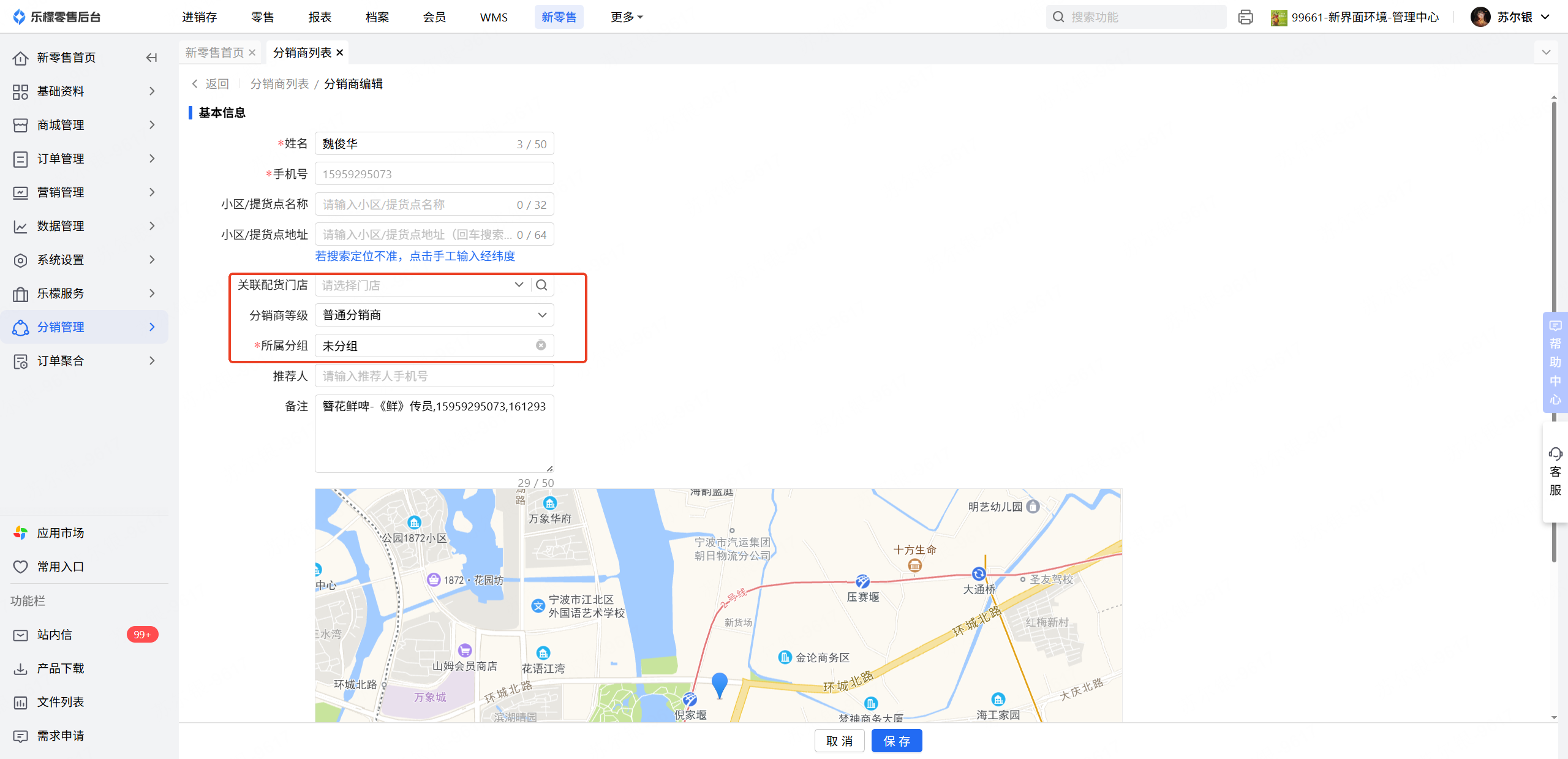Click 点击手工输入经纬度 link
The width and height of the screenshot is (1568, 759).
coord(462,256)
